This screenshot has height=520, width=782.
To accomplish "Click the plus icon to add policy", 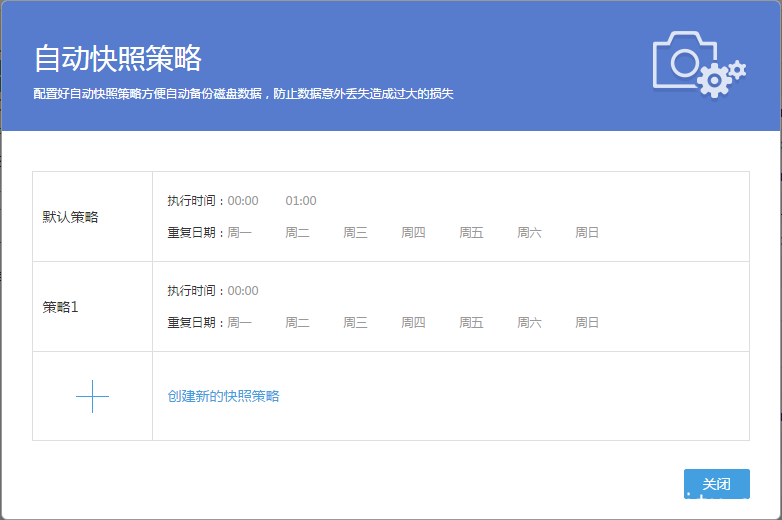I will point(92,396).
